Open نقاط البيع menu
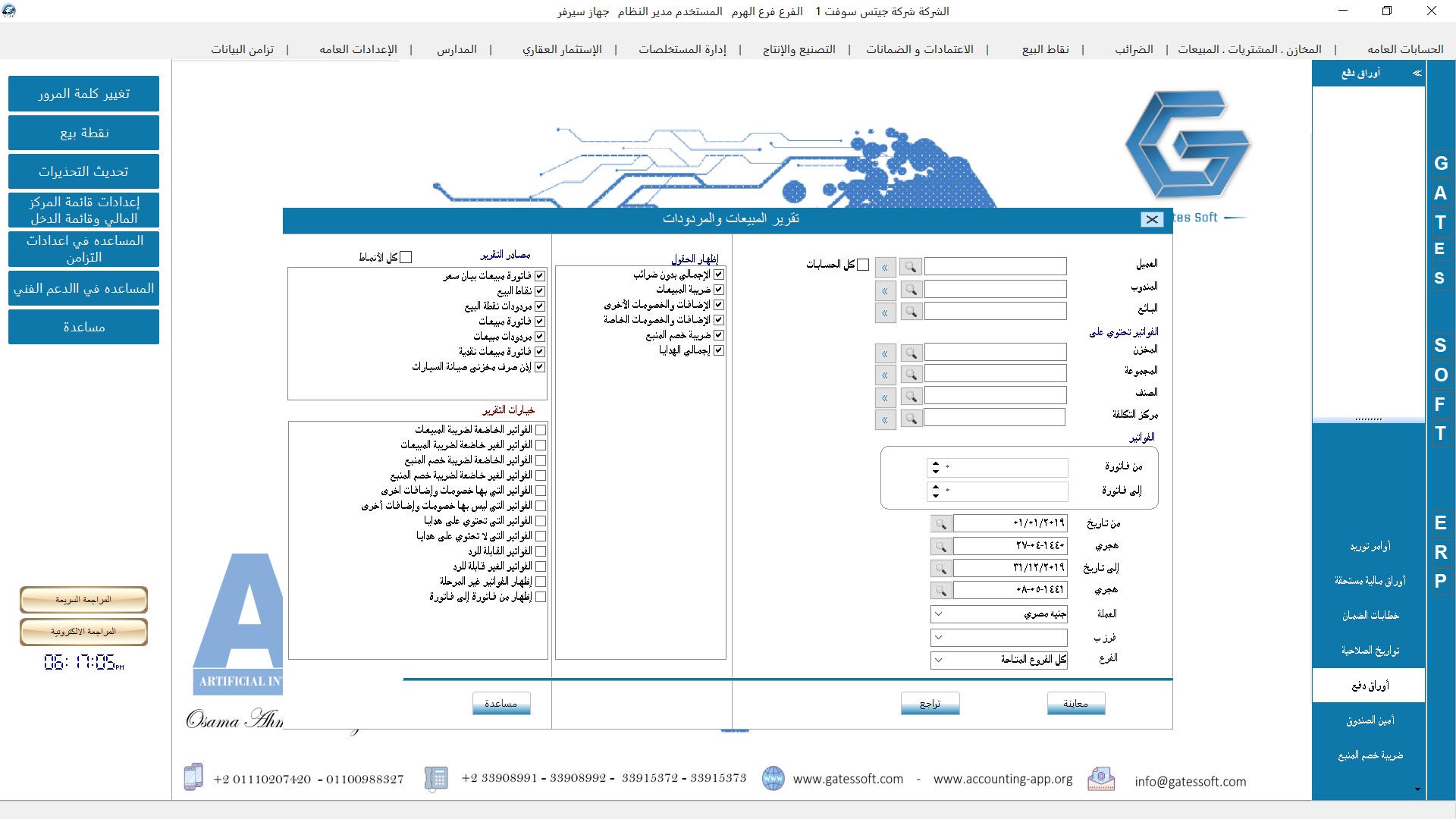Image resolution: width=1456 pixels, height=819 pixels. [x=1045, y=49]
